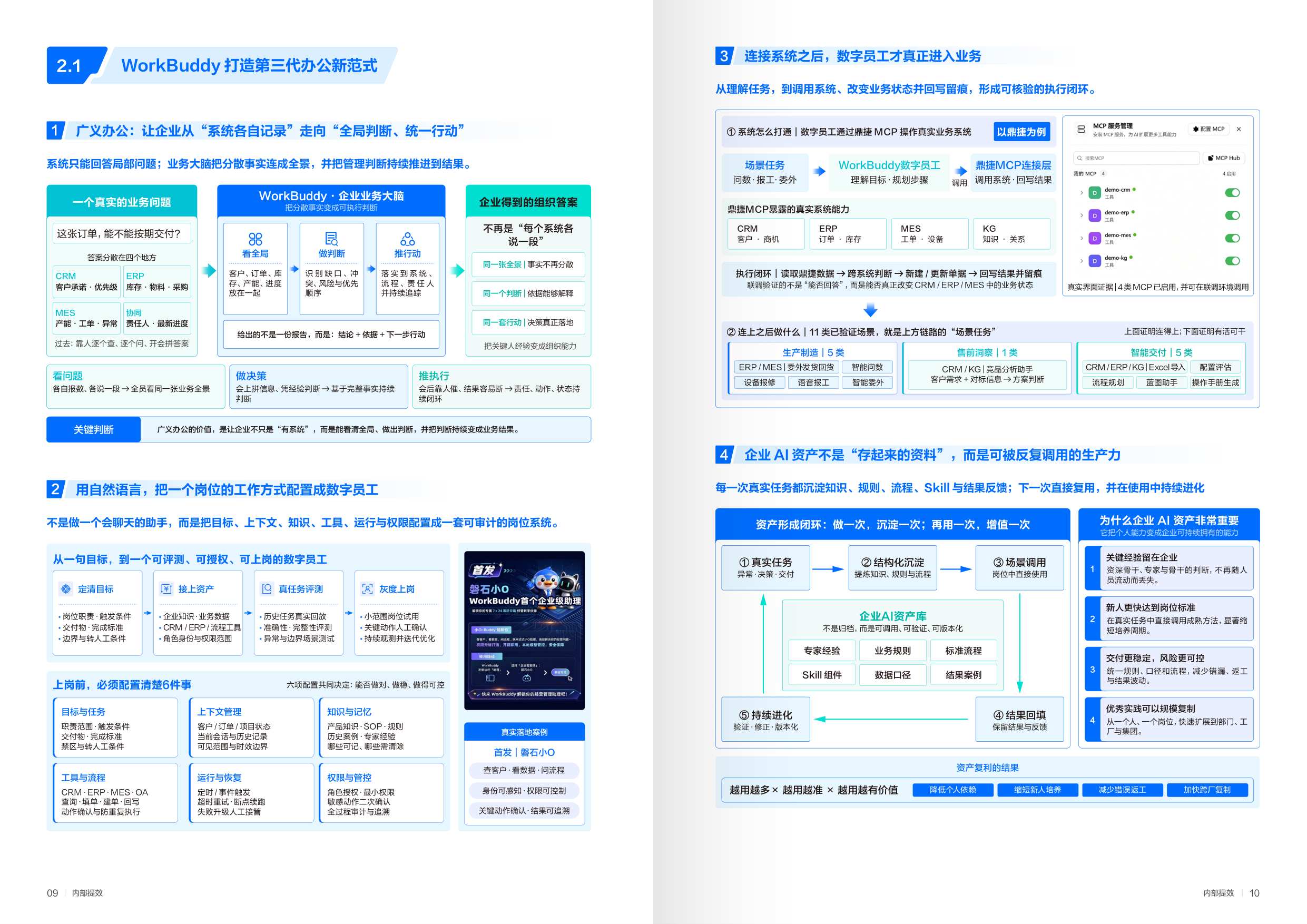Click the 这张订单,能不能按期交付? question box
The width and height of the screenshot is (1307, 924).
coord(122,233)
